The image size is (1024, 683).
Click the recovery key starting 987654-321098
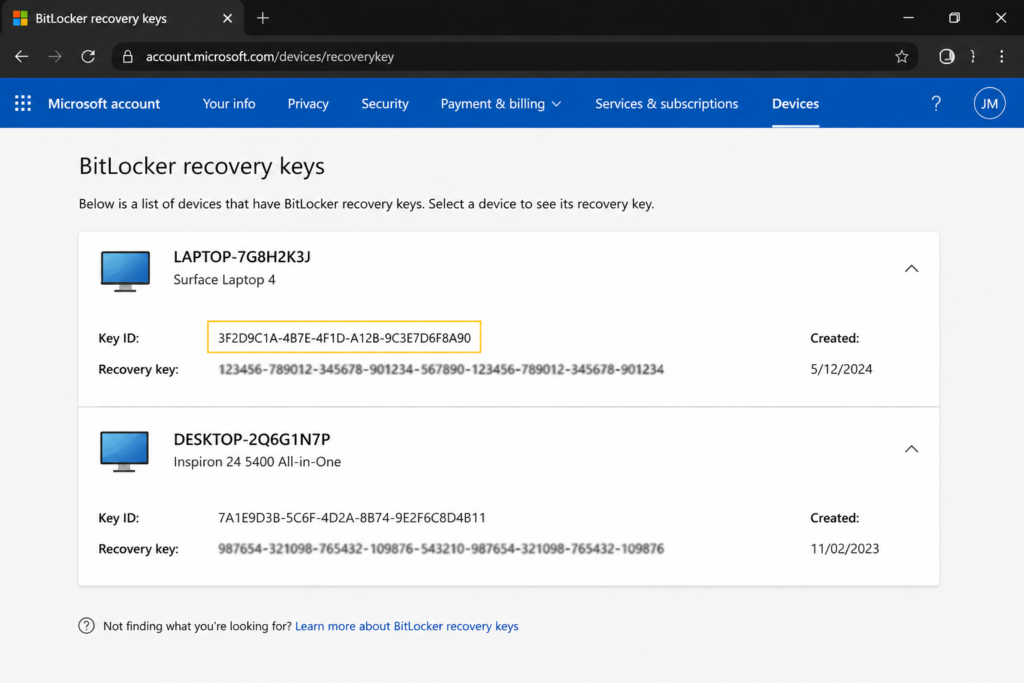(441, 549)
